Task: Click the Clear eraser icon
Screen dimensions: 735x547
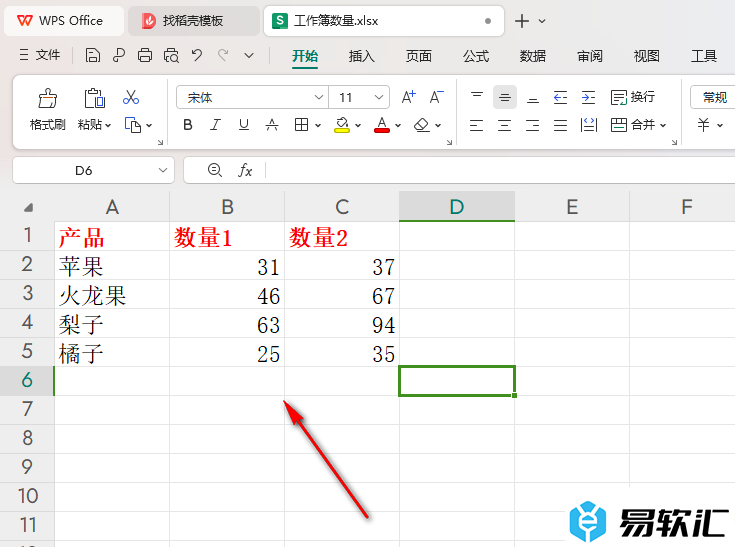Action: 422,125
